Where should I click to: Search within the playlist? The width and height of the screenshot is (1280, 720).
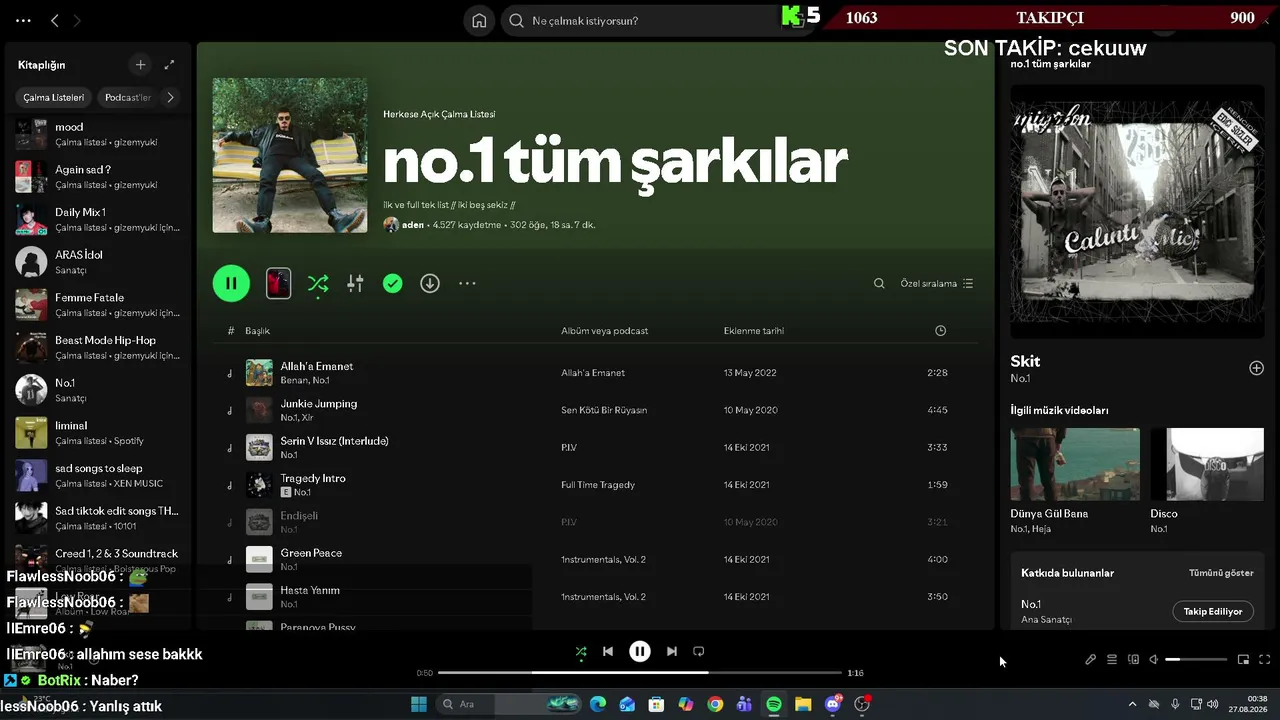879,283
